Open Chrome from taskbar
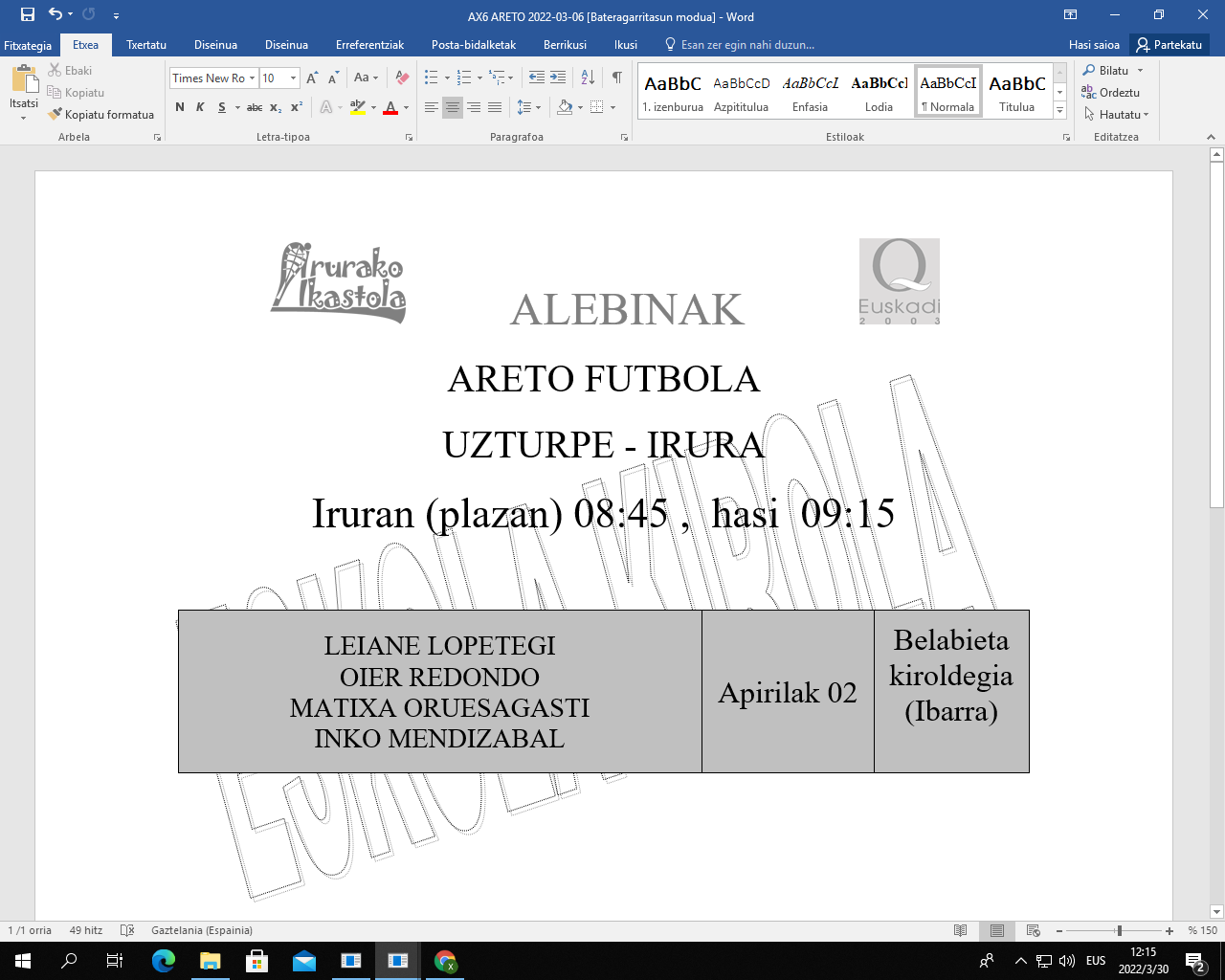Viewport: 1225px width, 980px height. [x=445, y=961]
